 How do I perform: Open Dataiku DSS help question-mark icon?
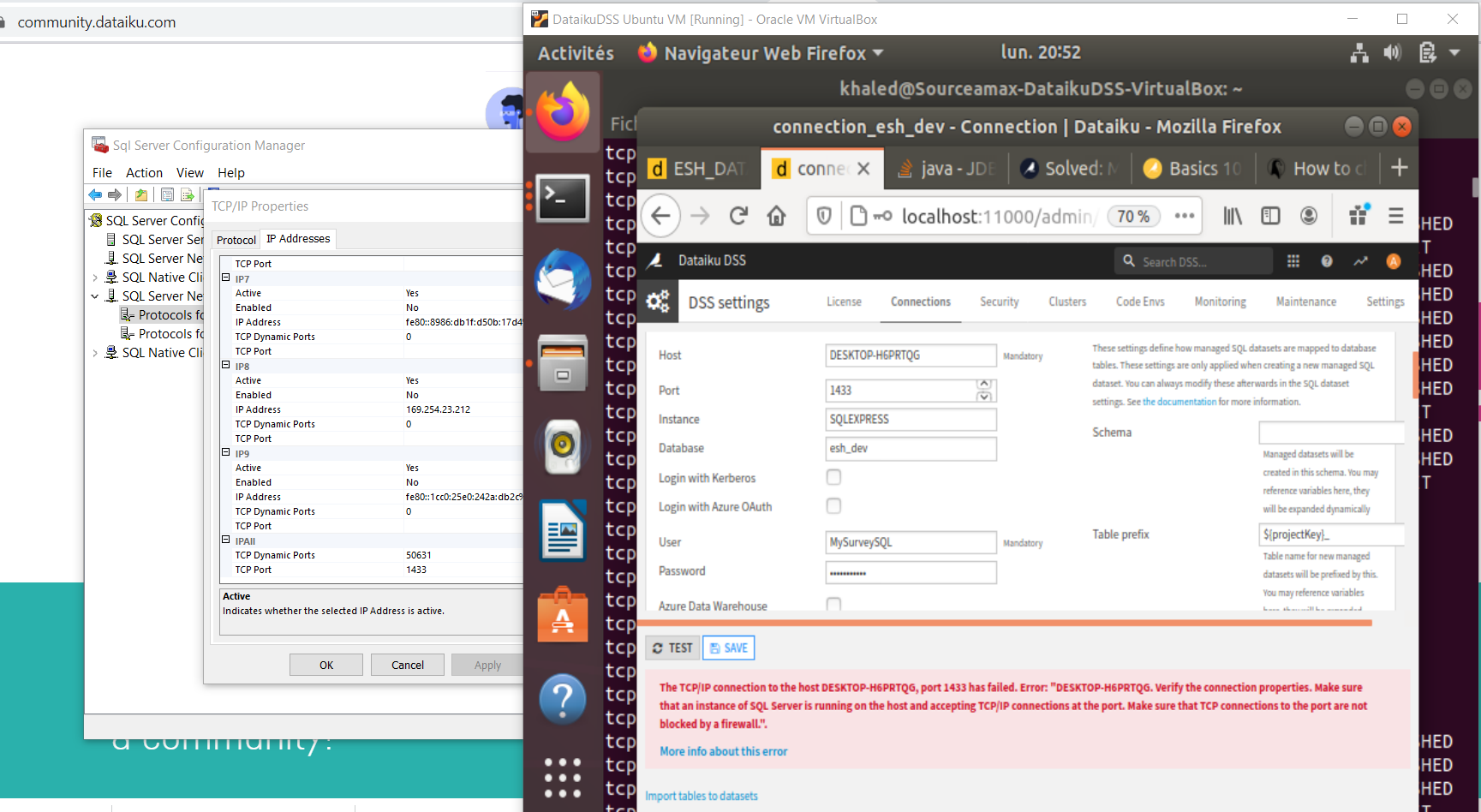pyautogui.click(x=1327, y=260)
